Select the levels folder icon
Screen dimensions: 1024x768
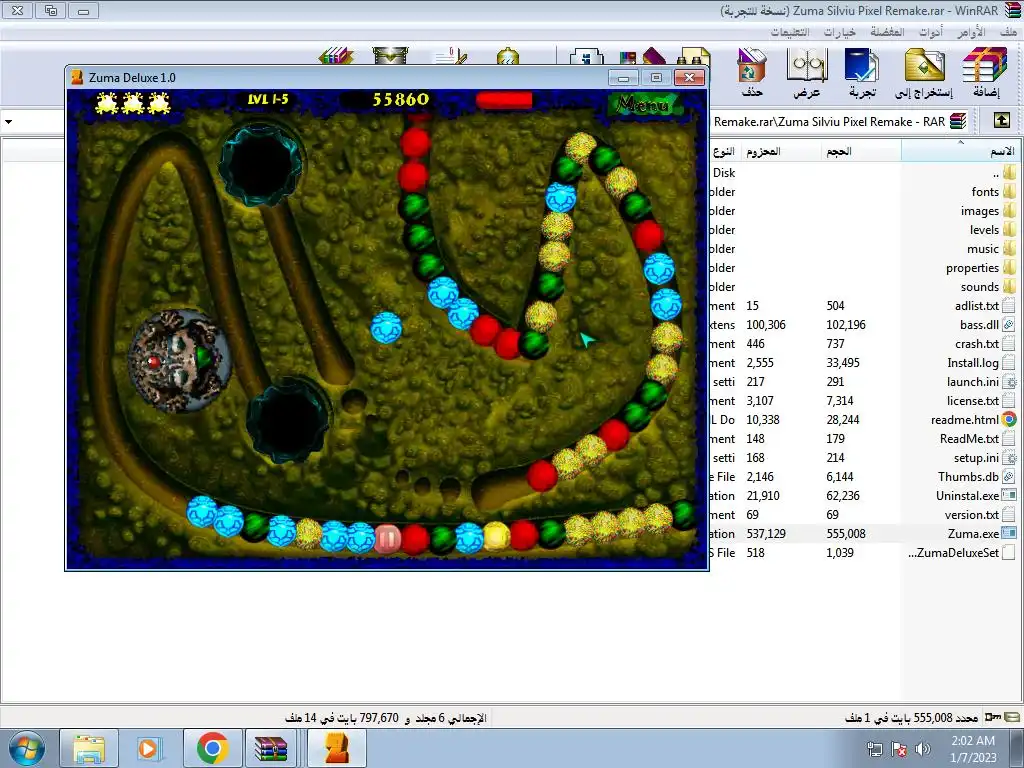click(x=1010, y=229)
